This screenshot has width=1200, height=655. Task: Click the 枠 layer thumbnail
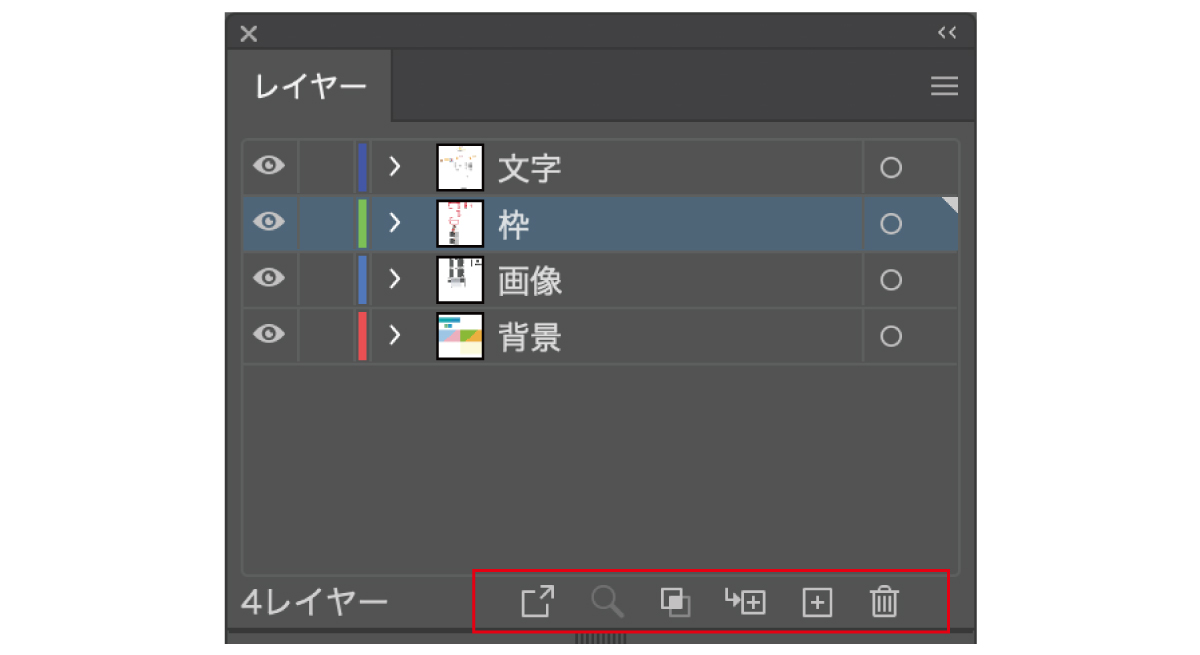tap(460, 224)
